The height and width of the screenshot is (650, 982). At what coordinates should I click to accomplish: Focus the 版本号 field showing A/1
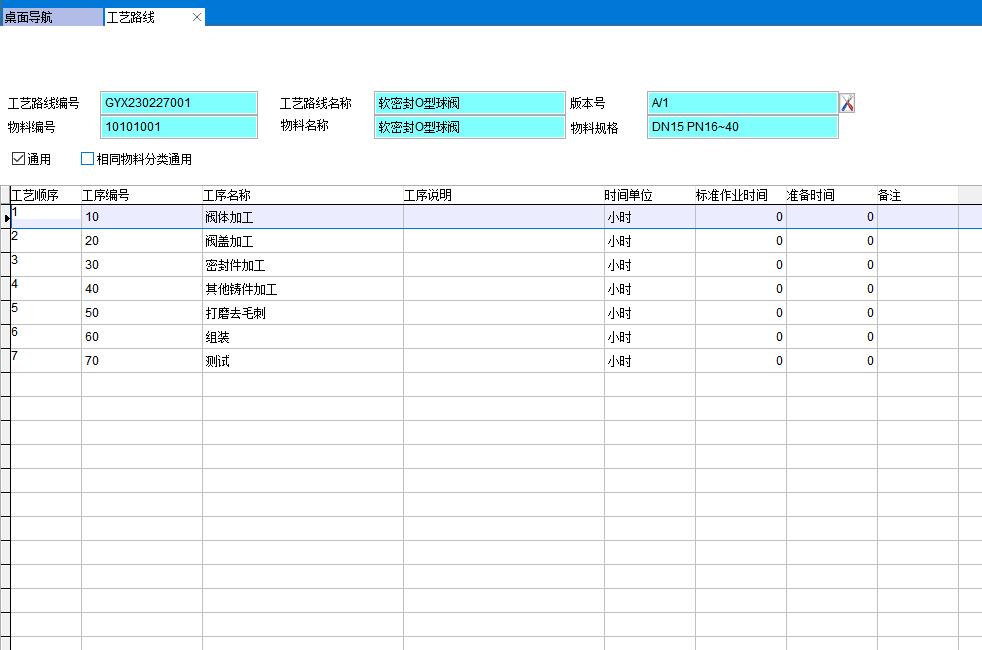741,103
